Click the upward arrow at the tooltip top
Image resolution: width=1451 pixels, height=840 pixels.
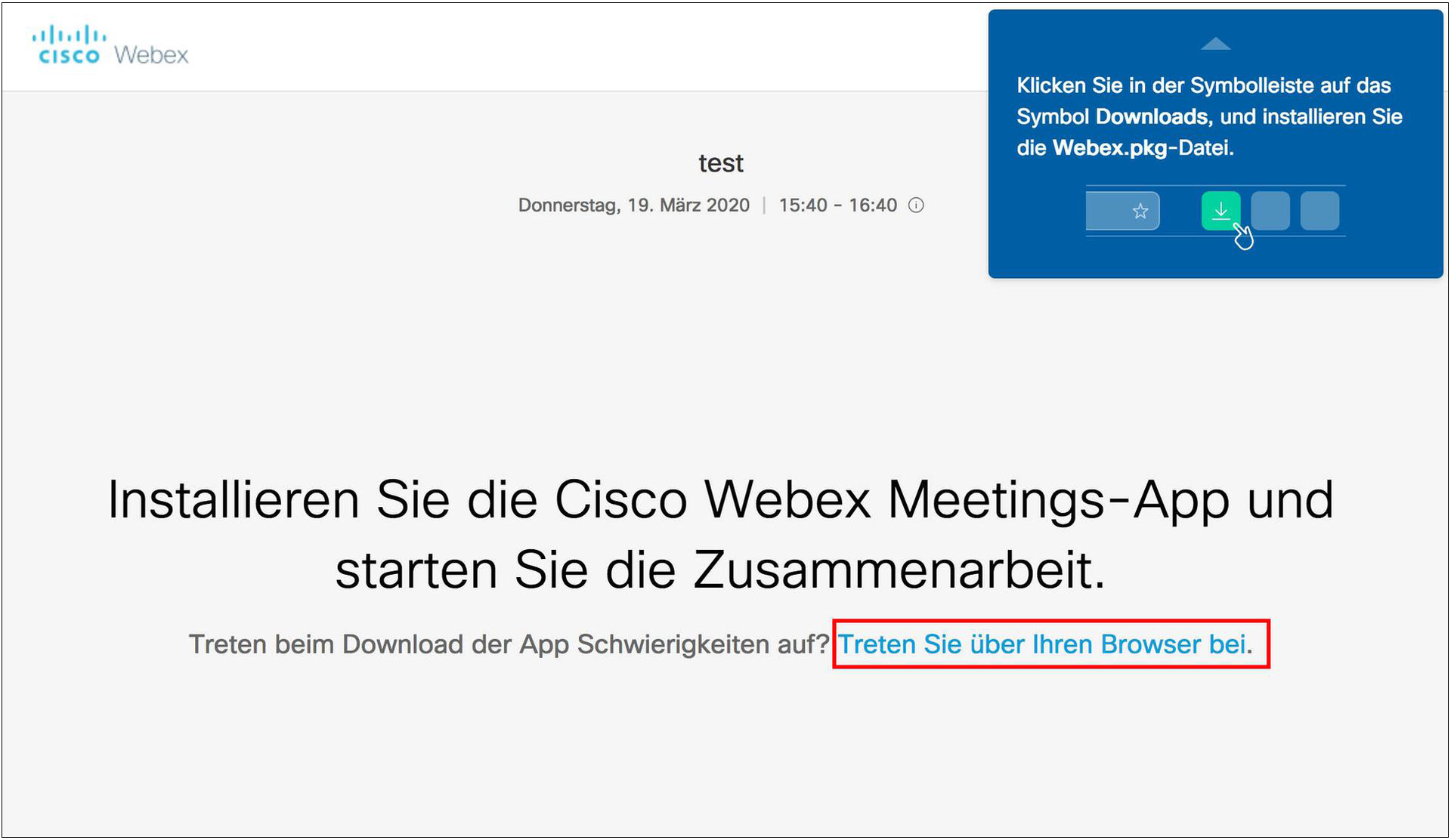click(x=1215, y=44)
